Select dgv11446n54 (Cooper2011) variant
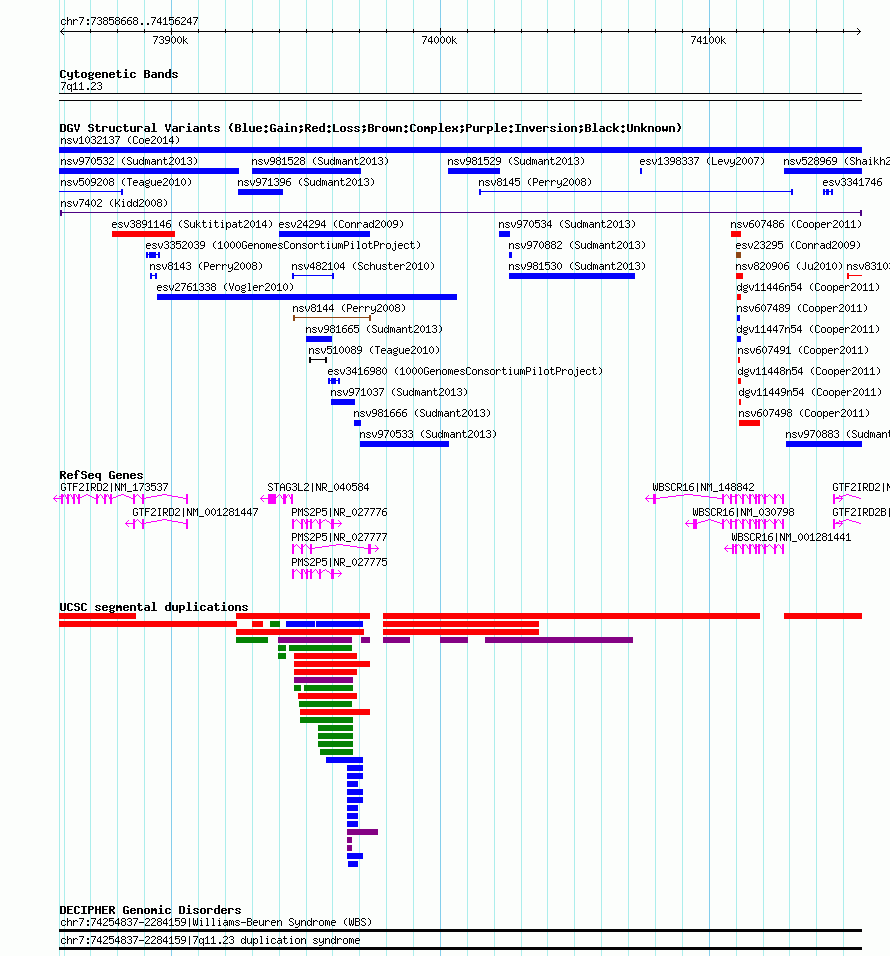890x956 pixels. pos(739,298)
